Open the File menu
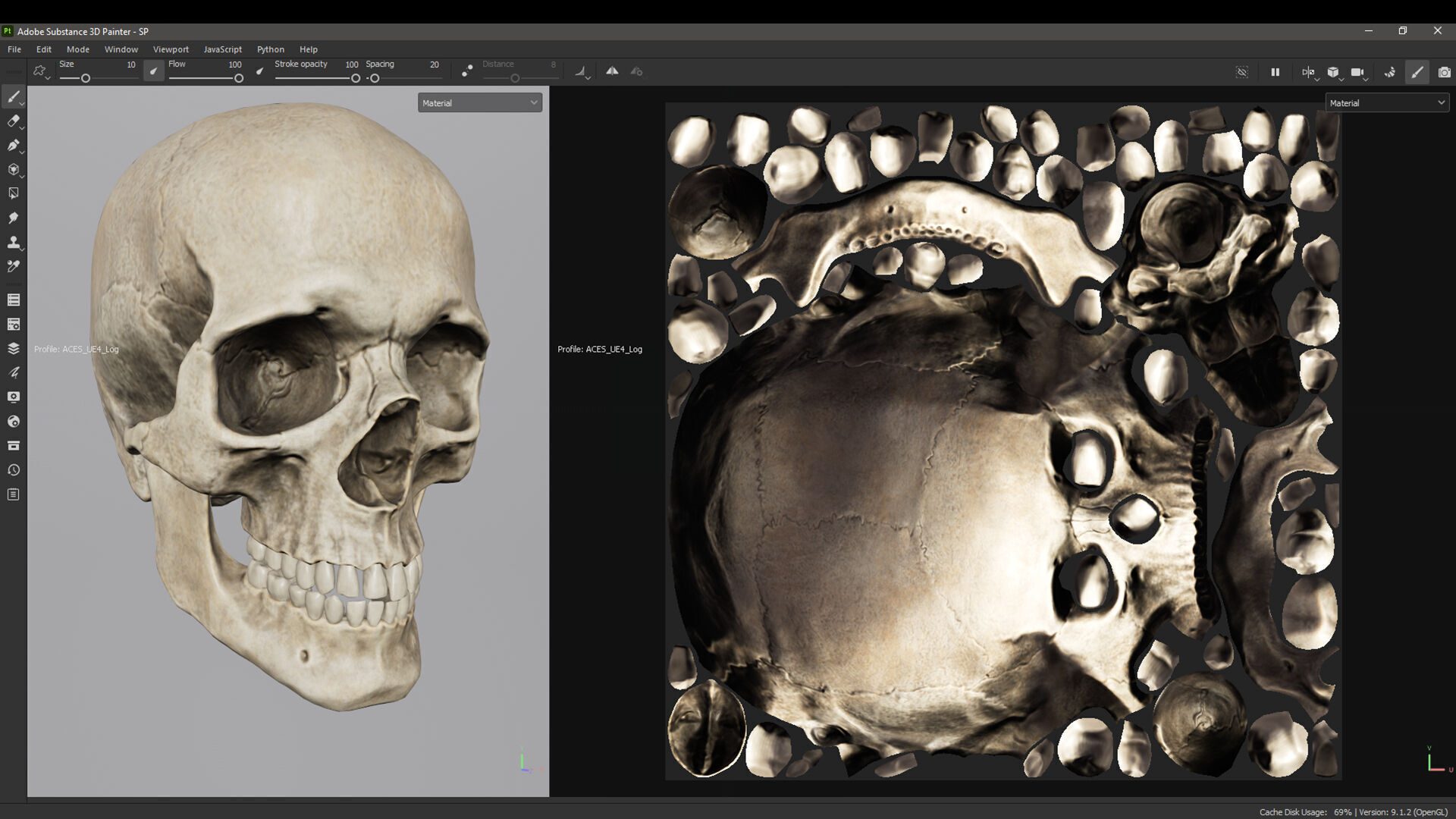1456x819 pixels. coord(14,49)
